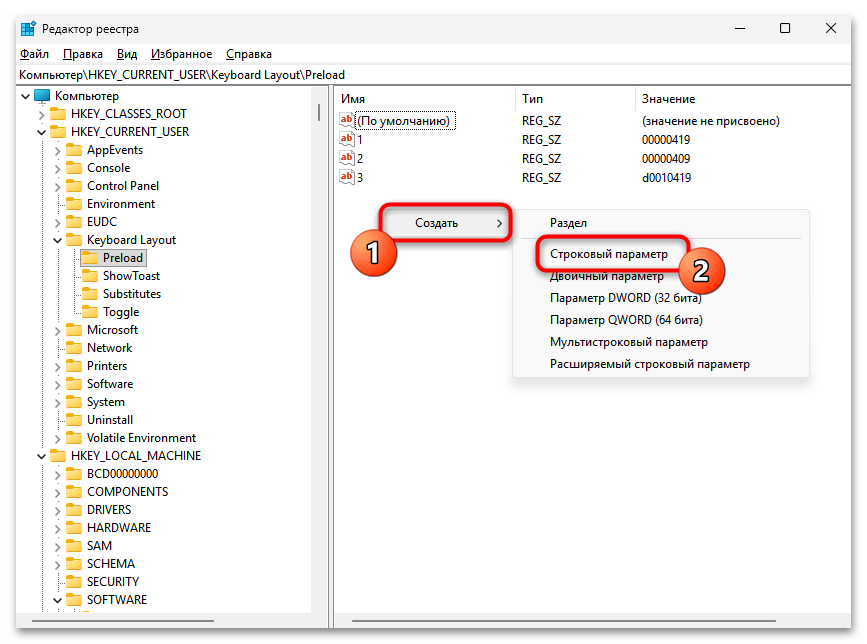Expand the HKEY_CLASSES_ROOT node

[x=41, y=114]
